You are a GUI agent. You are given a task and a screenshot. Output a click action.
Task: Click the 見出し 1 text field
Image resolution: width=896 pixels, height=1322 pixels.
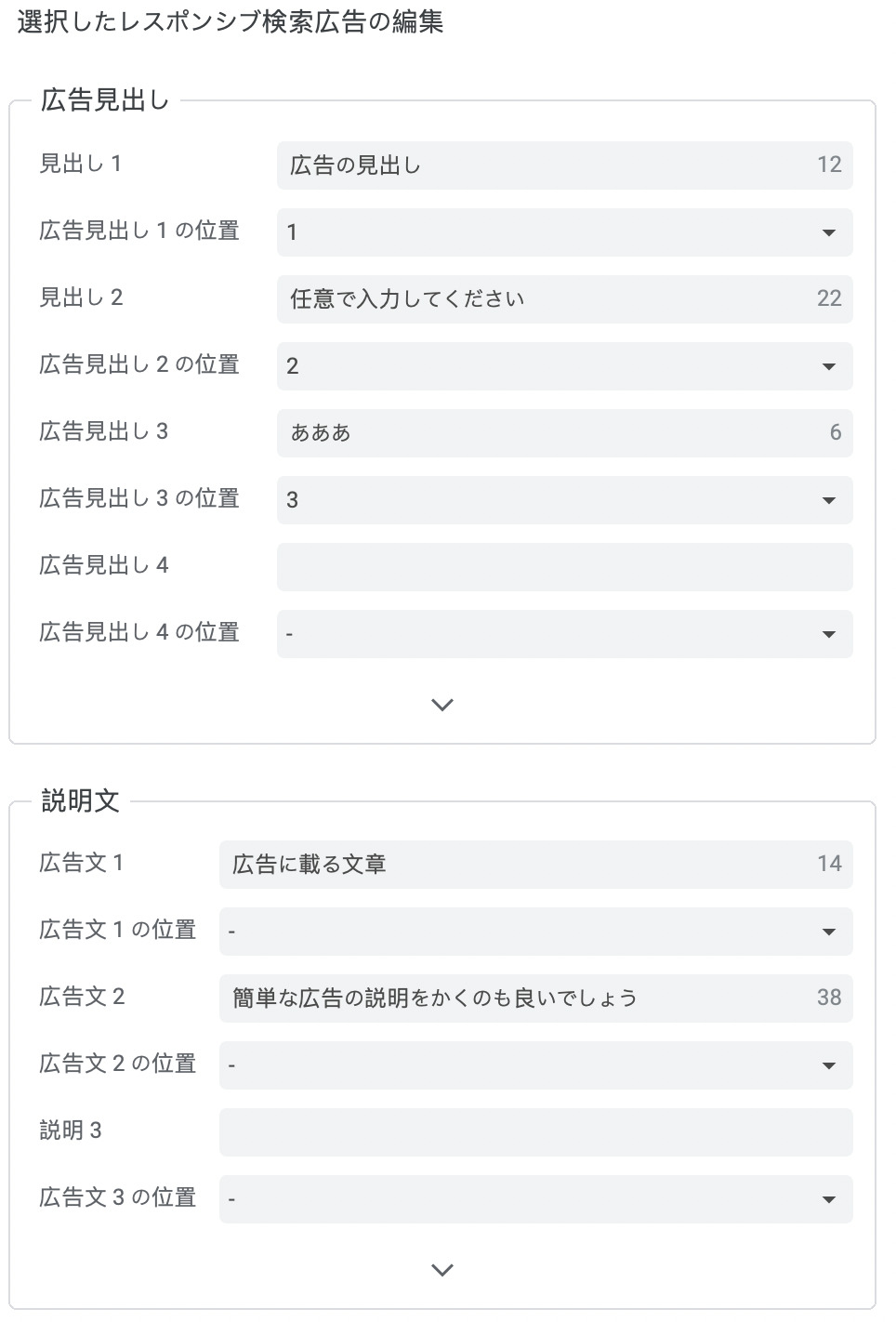tap(548, 165)
